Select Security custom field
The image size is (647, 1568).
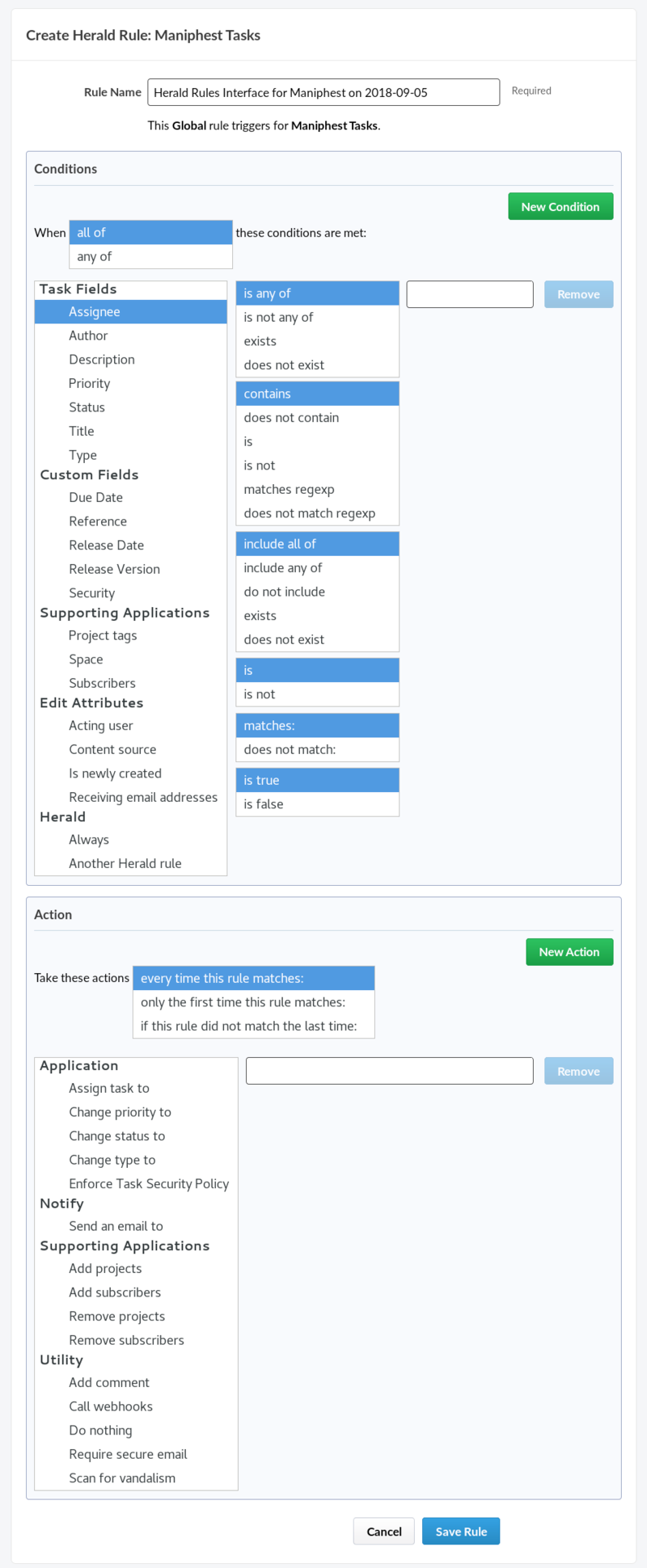pos(131,592)
